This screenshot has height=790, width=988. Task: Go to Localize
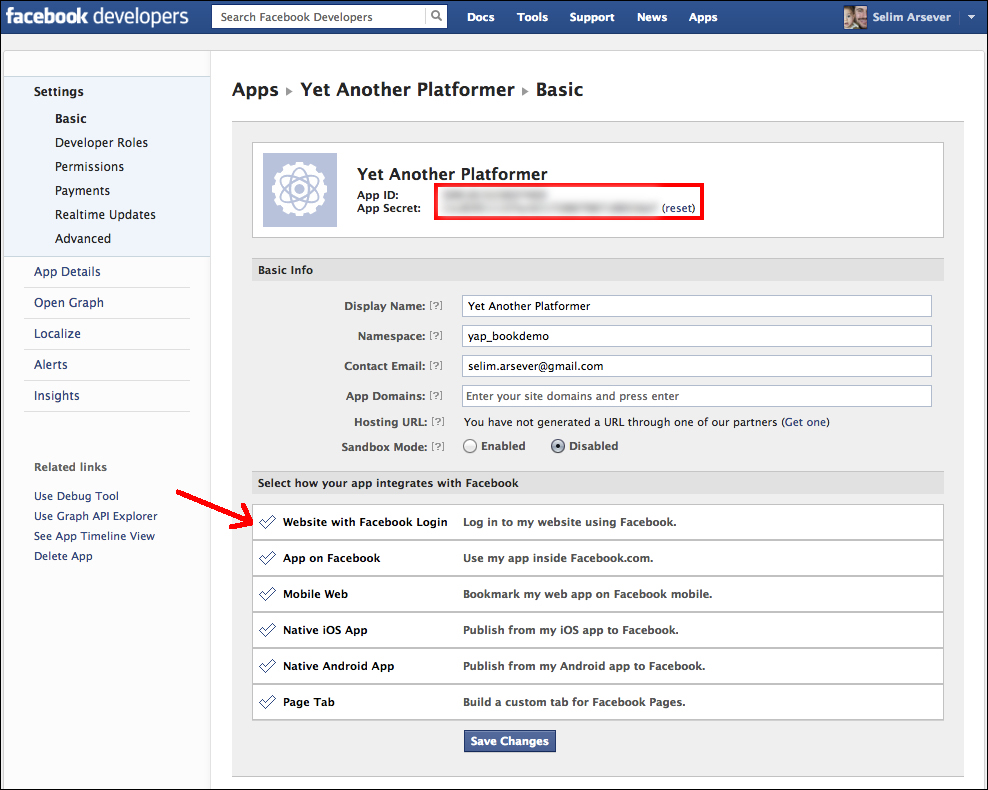[x=57, y=333]
